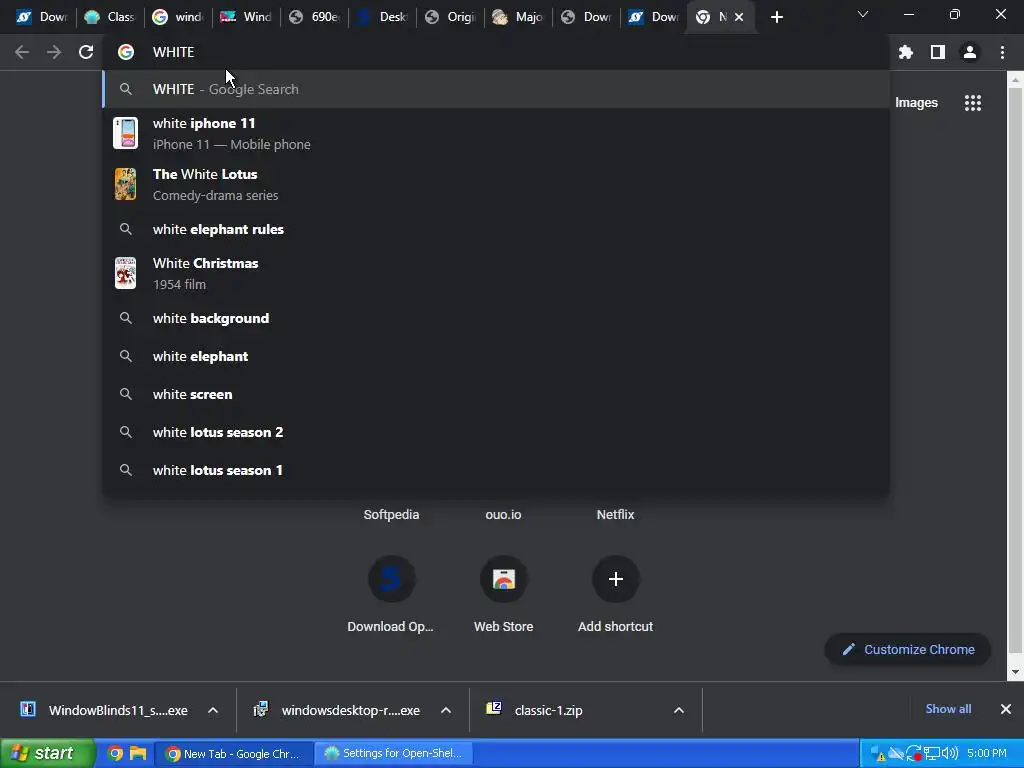Viewport: 1024px width, 768px height.
Task: Click the volume speaker tray icon
Action: coord(950,754)
